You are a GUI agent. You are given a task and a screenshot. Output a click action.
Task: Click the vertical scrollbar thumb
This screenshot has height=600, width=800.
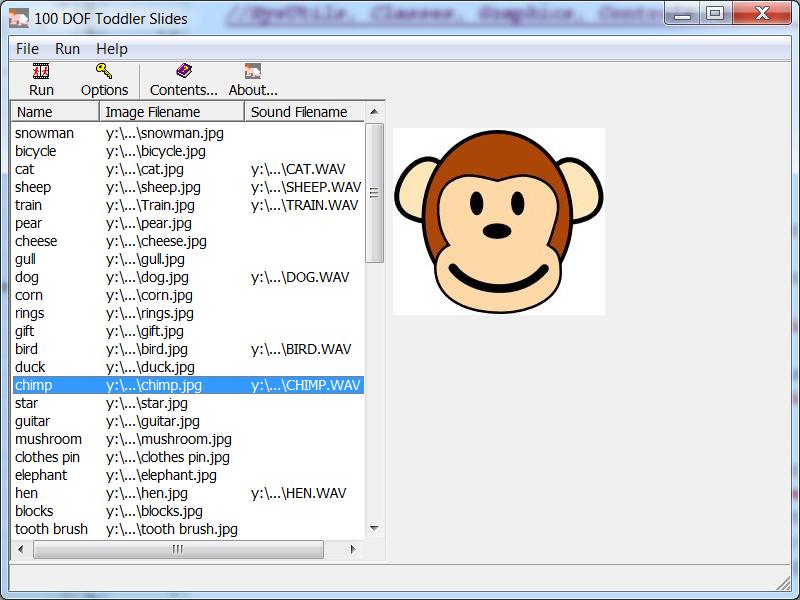[374, 192]
